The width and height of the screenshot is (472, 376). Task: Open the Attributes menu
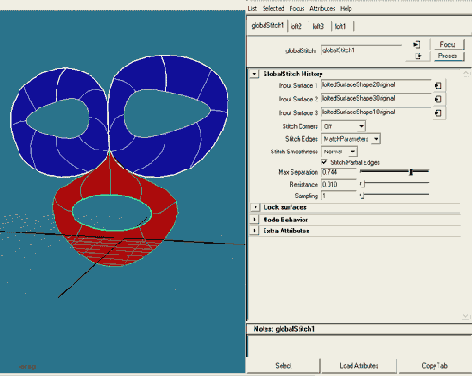pos(322,8)
